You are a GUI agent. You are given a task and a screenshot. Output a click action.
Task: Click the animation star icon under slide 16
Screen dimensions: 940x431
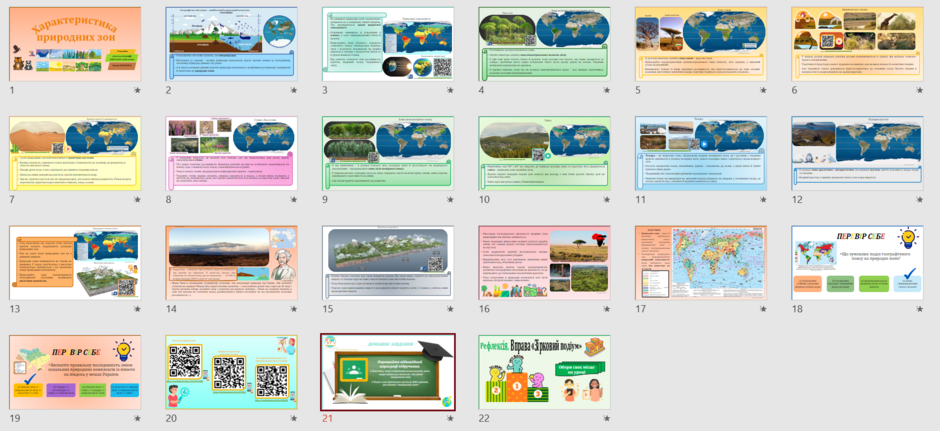pos(607,309)
